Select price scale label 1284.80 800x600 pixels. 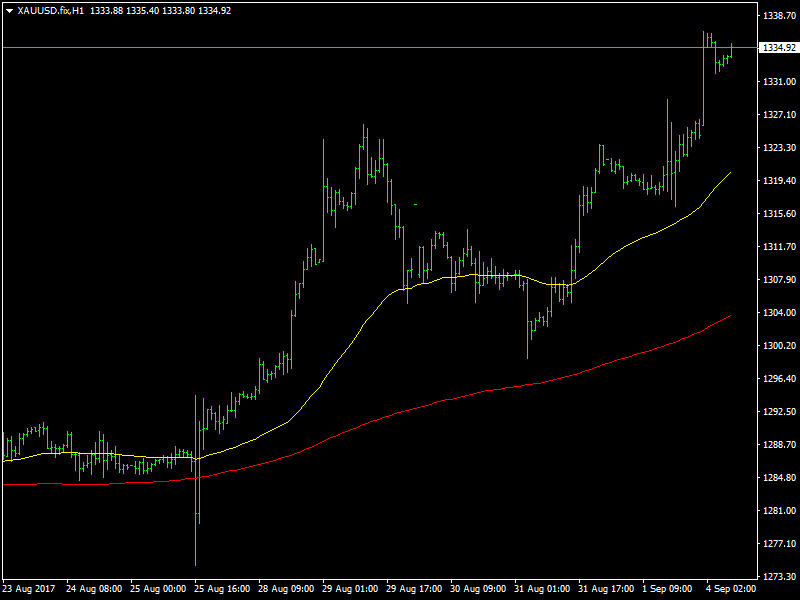coord(779,478)
